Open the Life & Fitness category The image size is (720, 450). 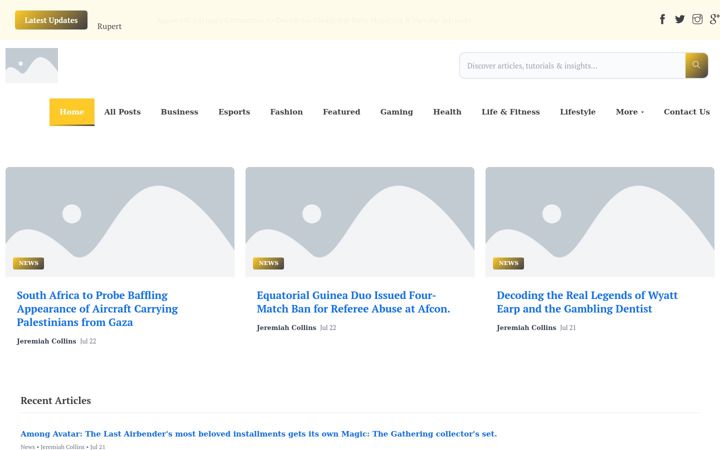click(x=511, y=112)
